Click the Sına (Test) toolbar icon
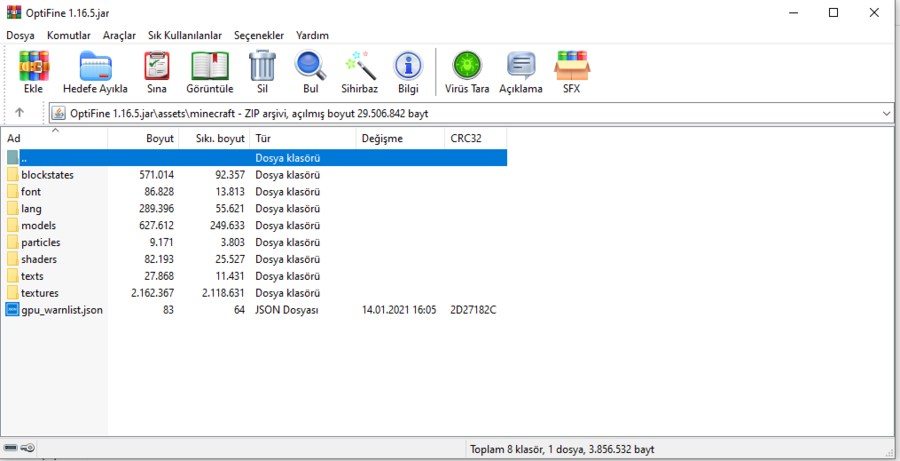 (157, 66)
